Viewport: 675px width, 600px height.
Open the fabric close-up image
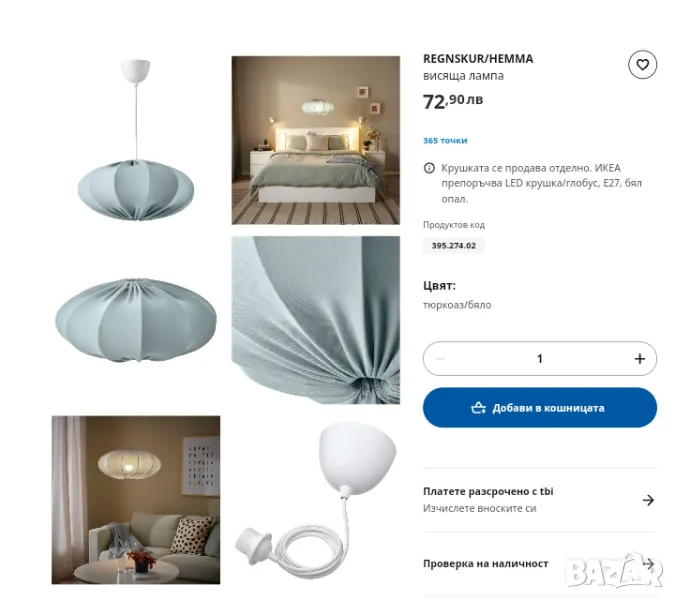click(316, 320)
